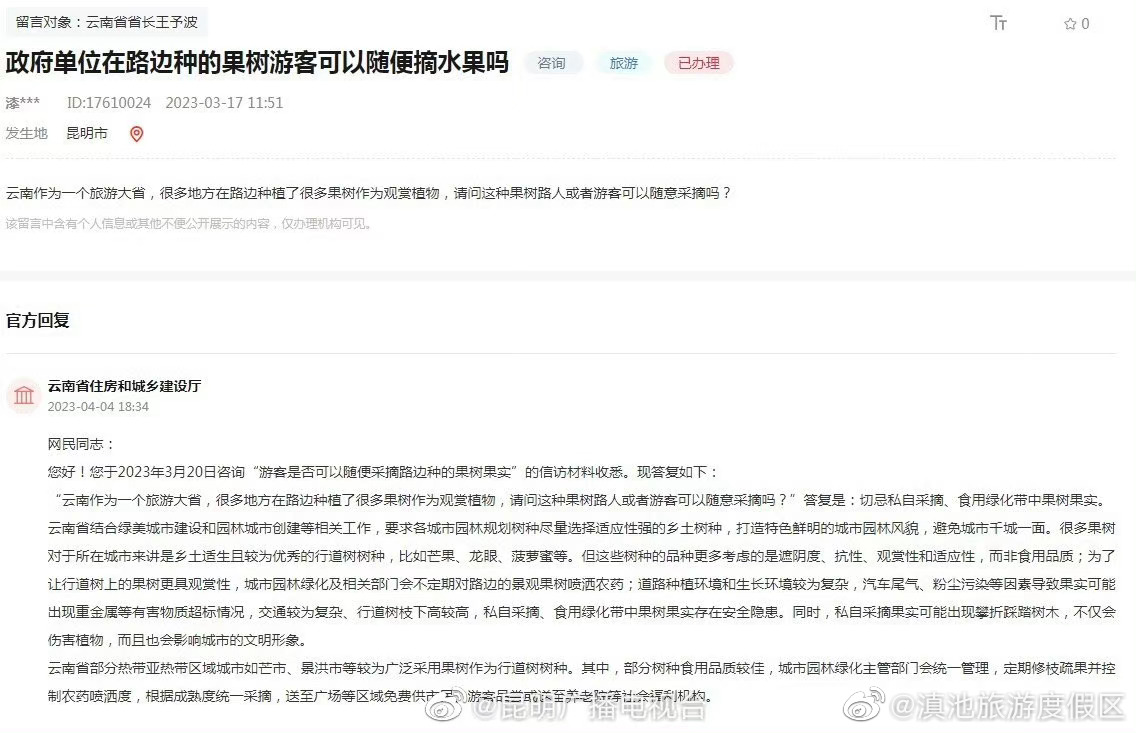Select the 发生地 label

point(27,133)
